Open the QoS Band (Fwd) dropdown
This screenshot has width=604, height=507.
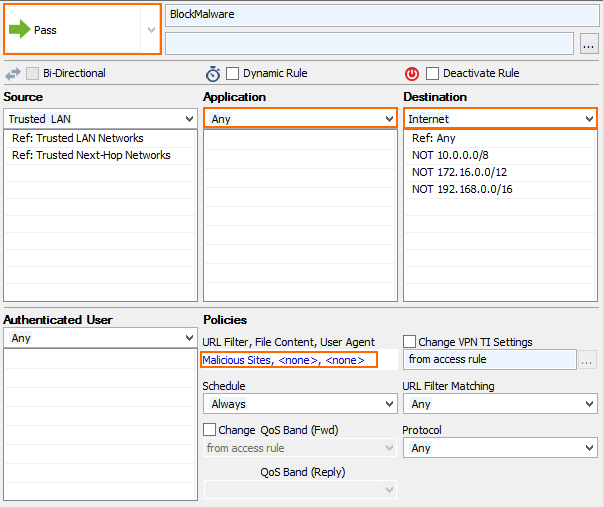pos(300,448)
